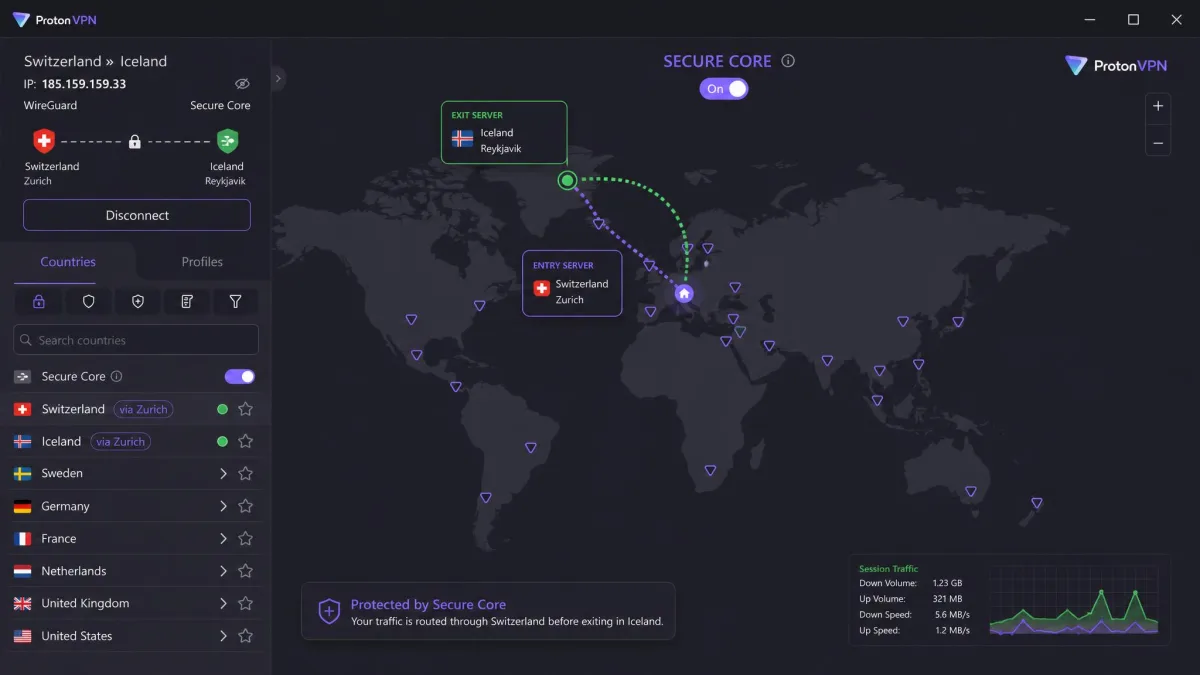Favorite Iceland with the star
The image size is (1200, 675).
pos(245,441)
